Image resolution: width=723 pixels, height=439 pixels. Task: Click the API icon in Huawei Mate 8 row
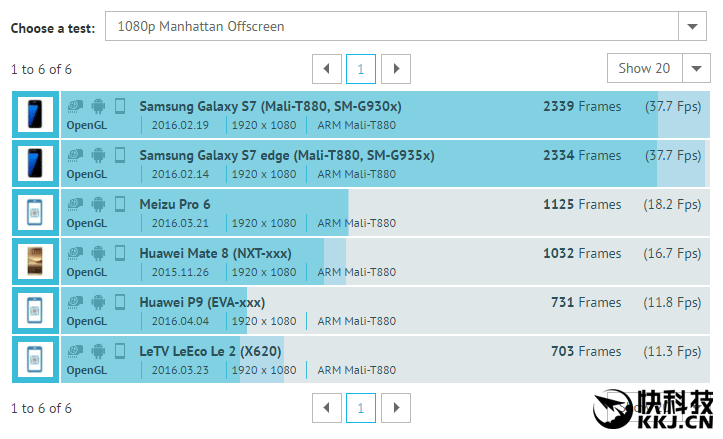click(76, 253)
